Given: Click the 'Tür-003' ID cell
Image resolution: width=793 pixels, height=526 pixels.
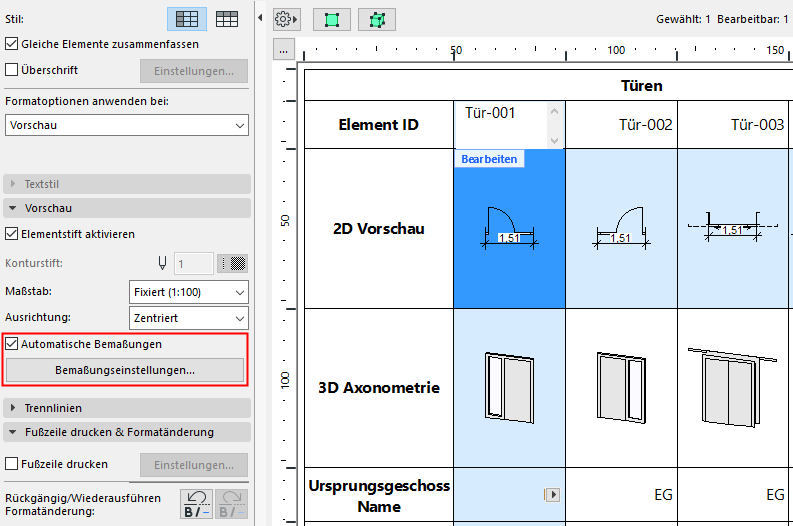Looking at the screenshot, I should pyautogui.click(x=733, y=124).
